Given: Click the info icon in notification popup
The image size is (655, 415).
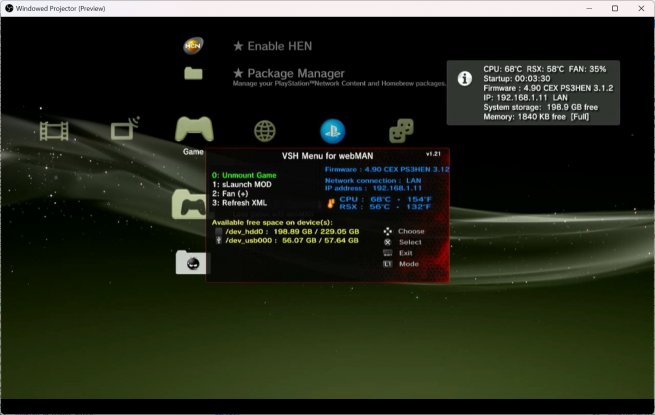Looking at the screenshot, I should point(464,78).
